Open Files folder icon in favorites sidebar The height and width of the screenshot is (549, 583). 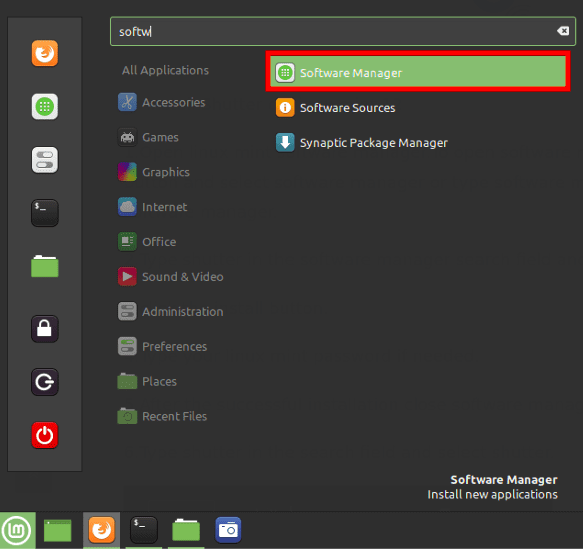45,266
